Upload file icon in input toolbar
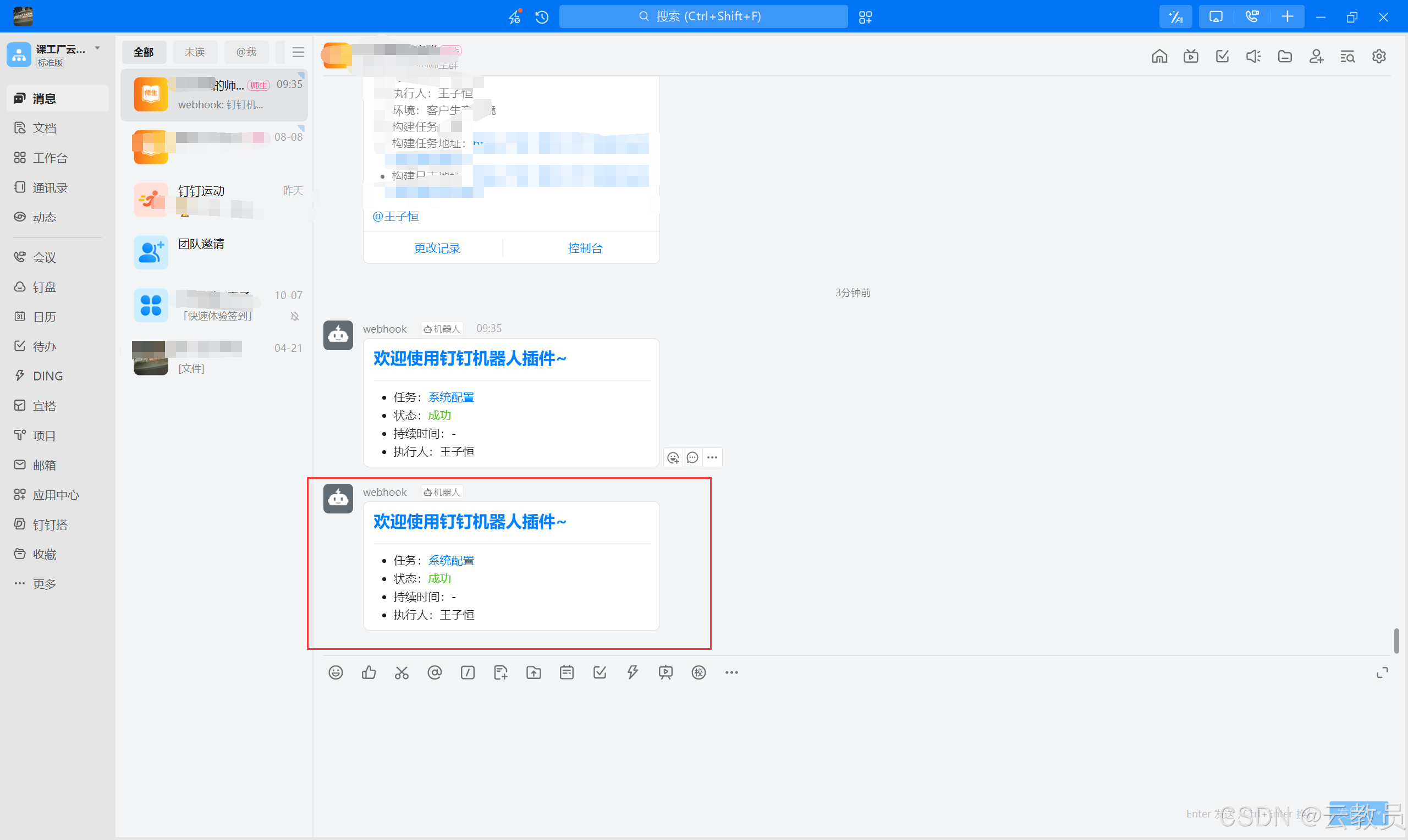The image size is (1408, 840). coord(534,672)
